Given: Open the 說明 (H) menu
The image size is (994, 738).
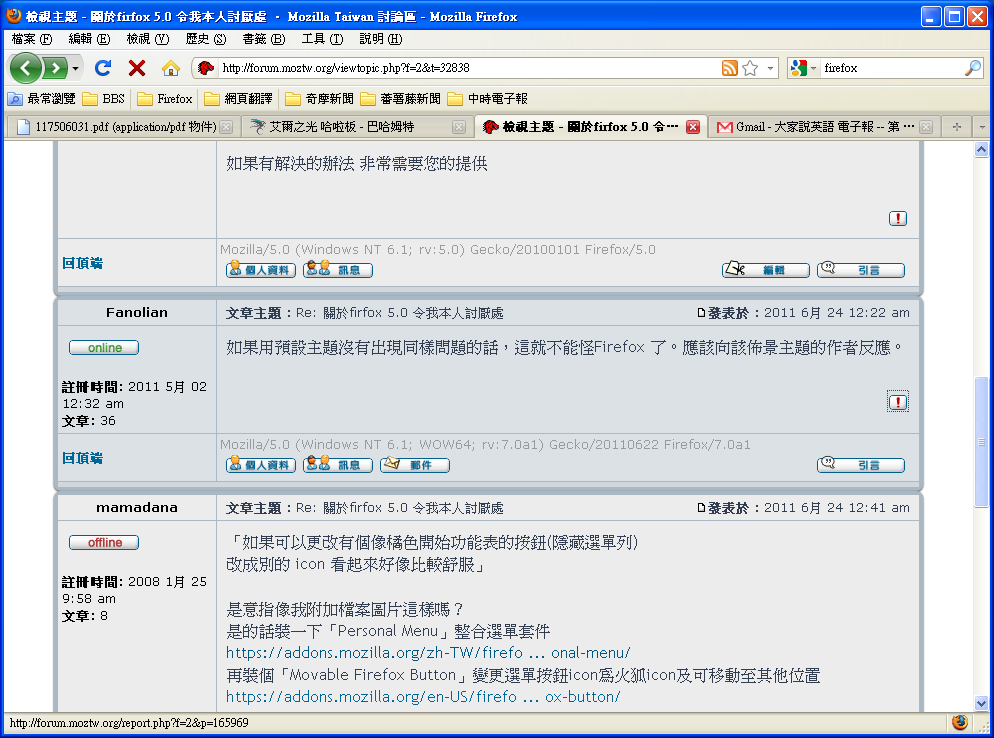Looking at the screenshot, I should (x=380, y=39).
